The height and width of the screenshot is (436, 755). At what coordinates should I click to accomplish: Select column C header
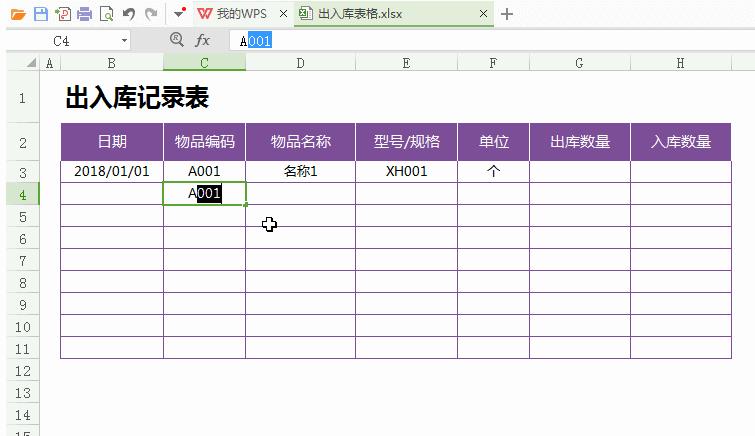(204, 63)
